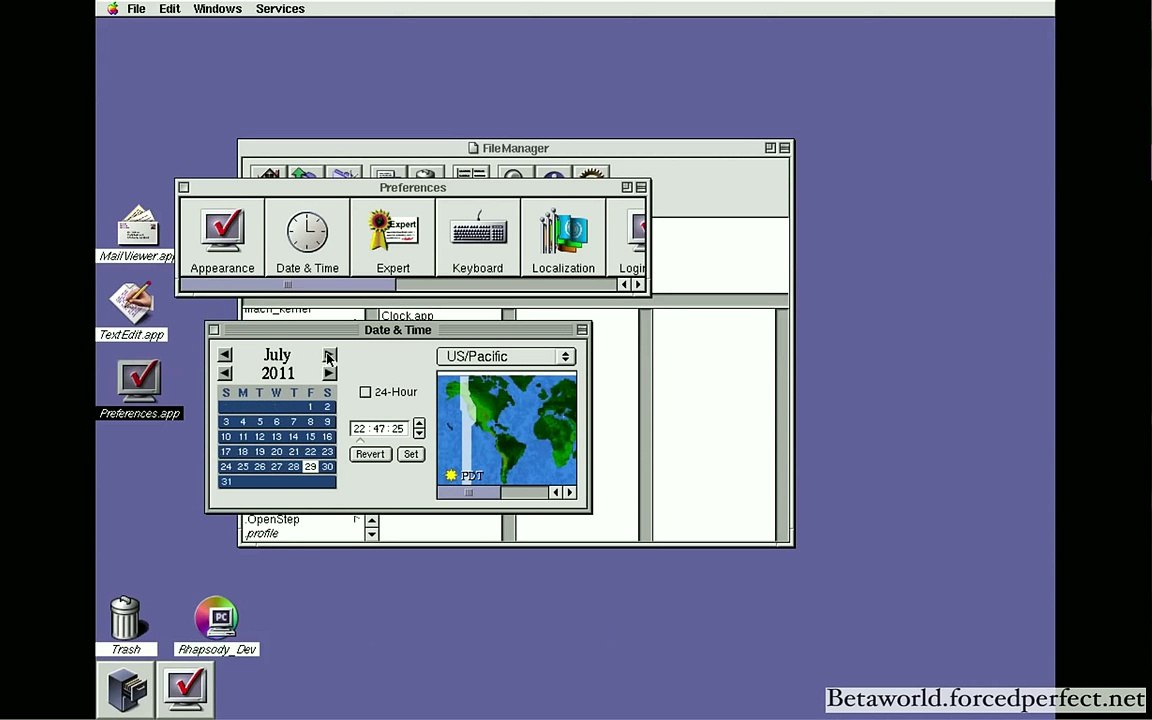Open the Appearance preferences pane
The image size is (1152, 720).
click(222, 237)
